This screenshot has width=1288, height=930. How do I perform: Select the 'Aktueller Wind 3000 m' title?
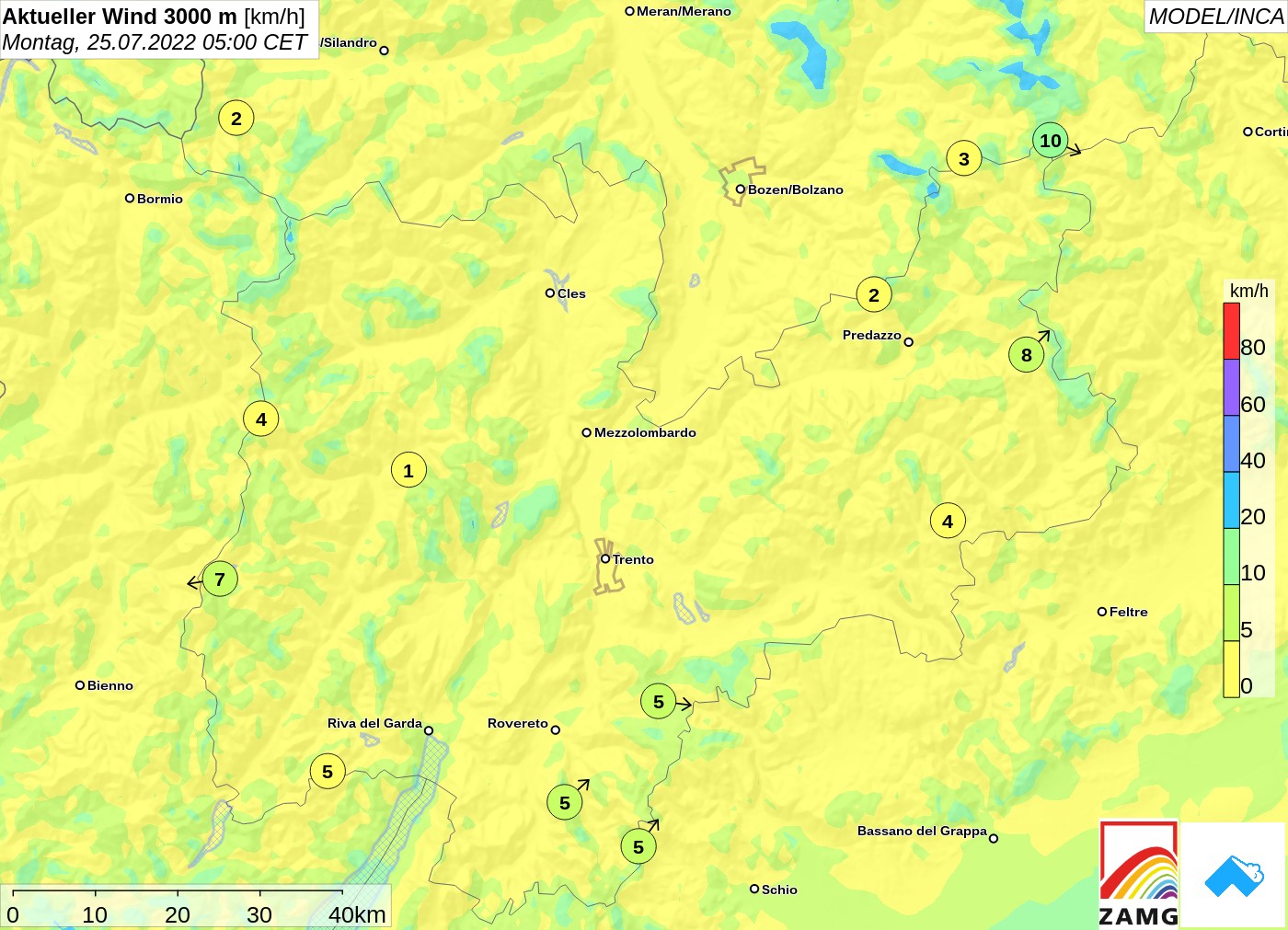point(121,16)
